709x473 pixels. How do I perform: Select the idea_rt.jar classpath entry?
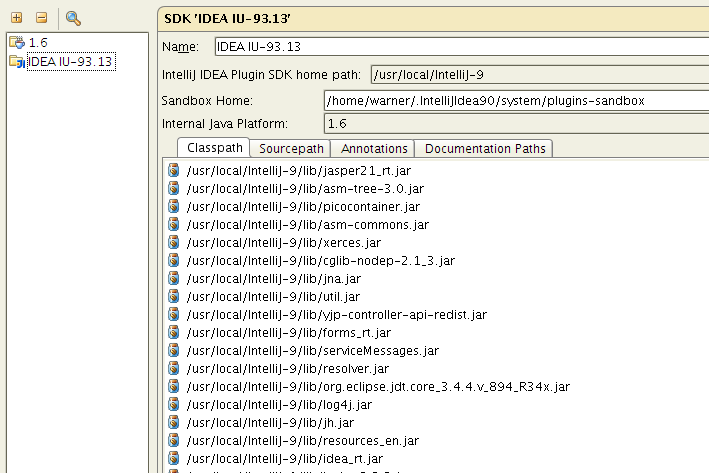point(285,459)
